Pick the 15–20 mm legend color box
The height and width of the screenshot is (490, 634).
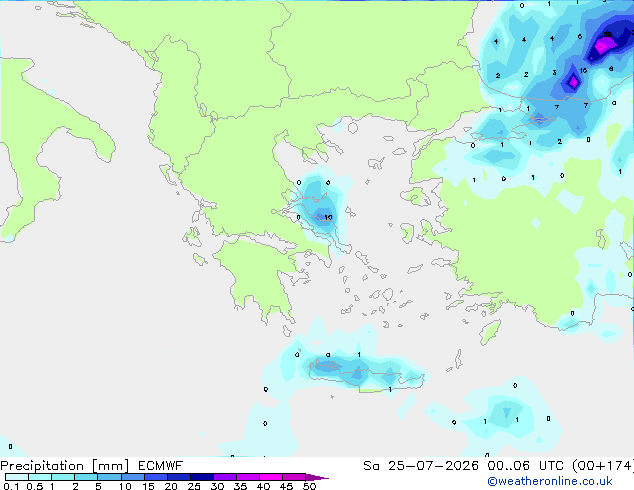(156, 477)
